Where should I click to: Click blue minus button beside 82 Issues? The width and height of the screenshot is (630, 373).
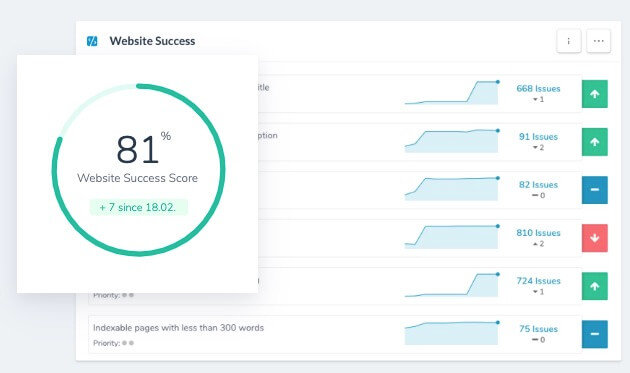click(x=595, y=190)
